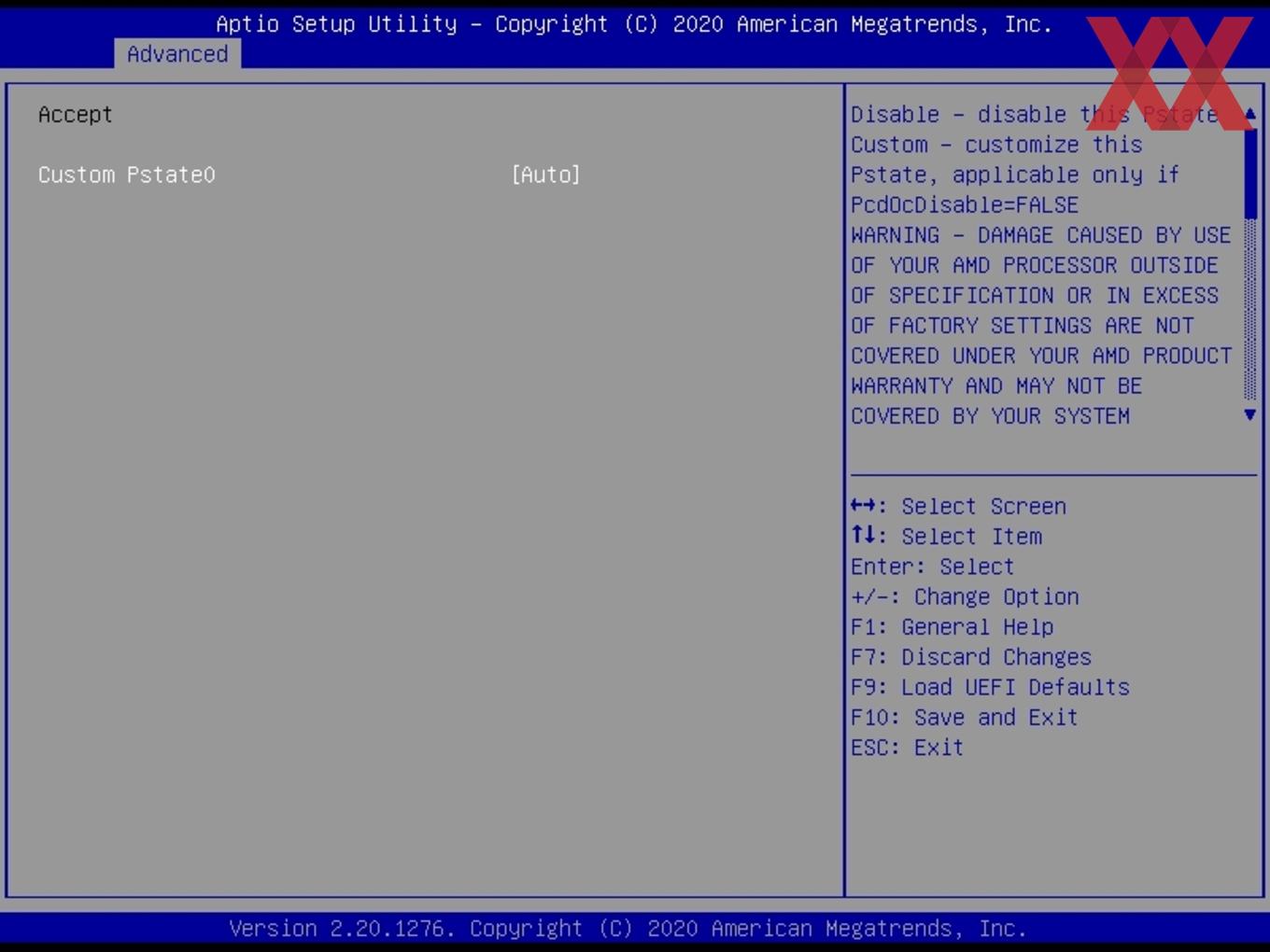Click the 'F1: General Help' hint
This screenshot has height=952, width=1270.
coord(952,627)
